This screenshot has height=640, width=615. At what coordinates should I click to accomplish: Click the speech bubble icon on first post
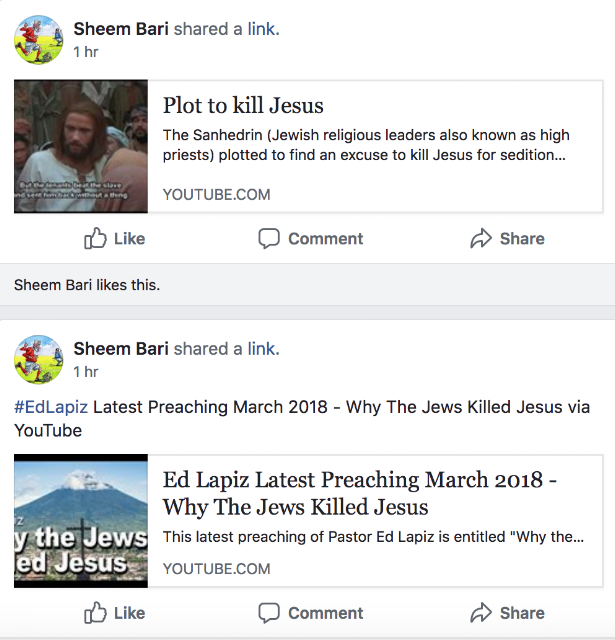(269, 238)
